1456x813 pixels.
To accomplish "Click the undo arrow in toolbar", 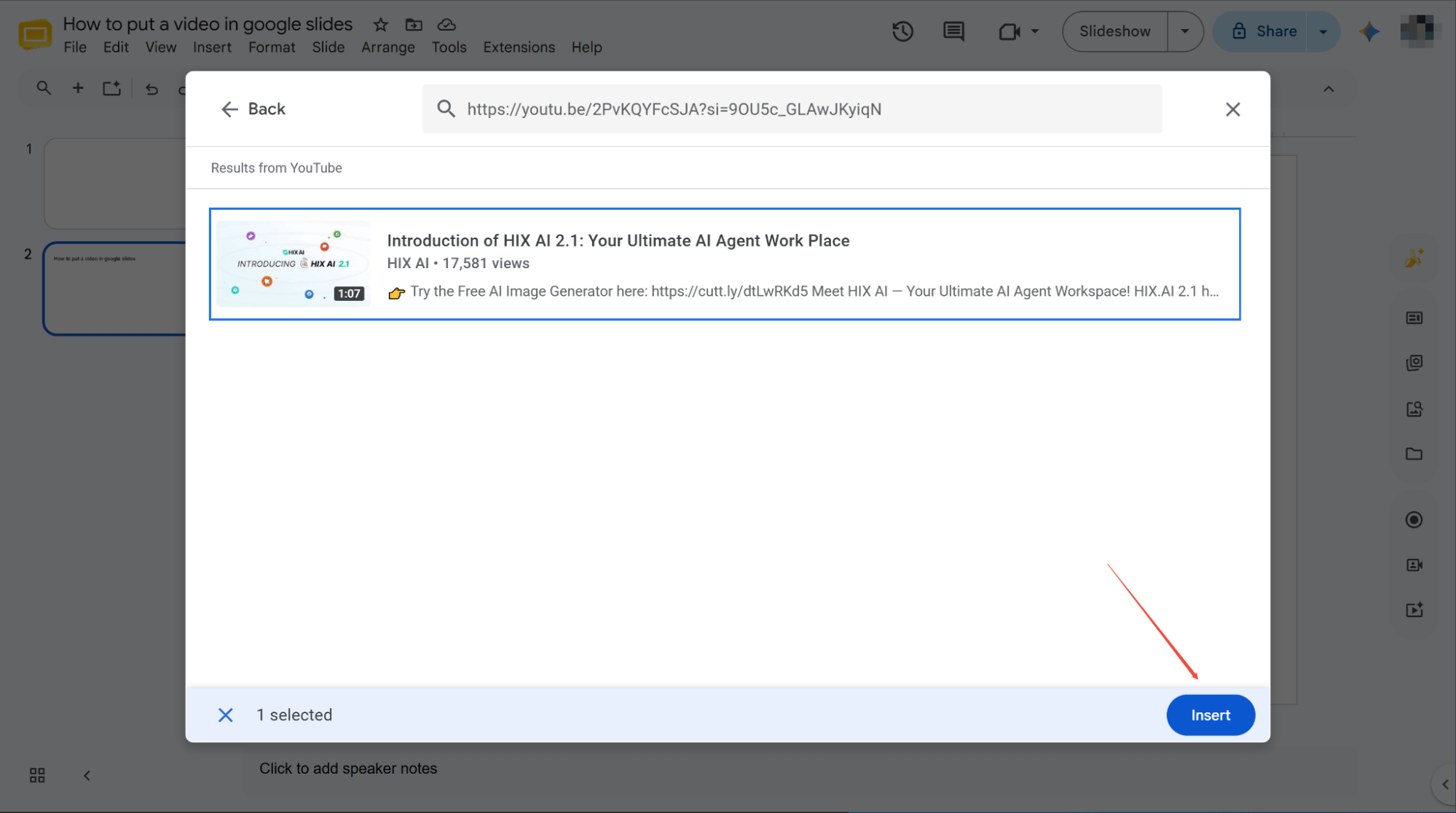I will coord(151,89).
